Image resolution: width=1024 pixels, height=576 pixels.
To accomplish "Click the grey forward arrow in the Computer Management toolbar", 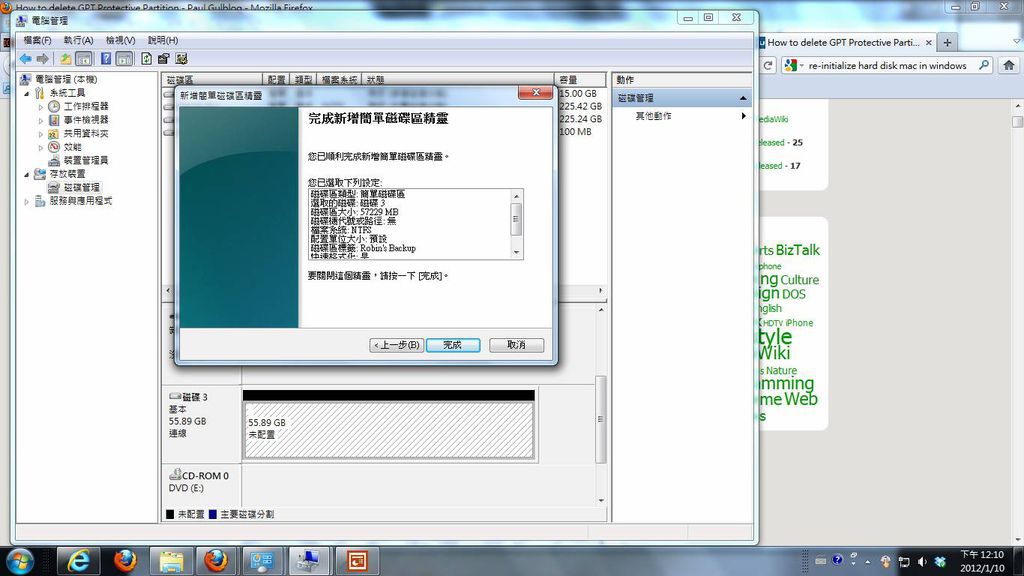I will [42, 59].
